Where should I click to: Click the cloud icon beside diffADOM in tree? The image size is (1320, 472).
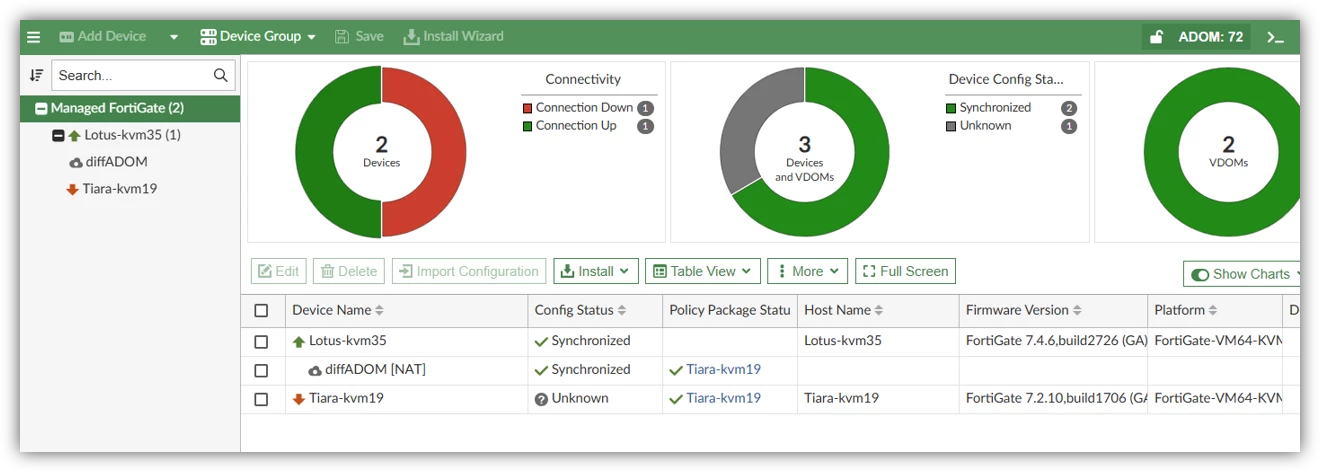click(76, 162)
